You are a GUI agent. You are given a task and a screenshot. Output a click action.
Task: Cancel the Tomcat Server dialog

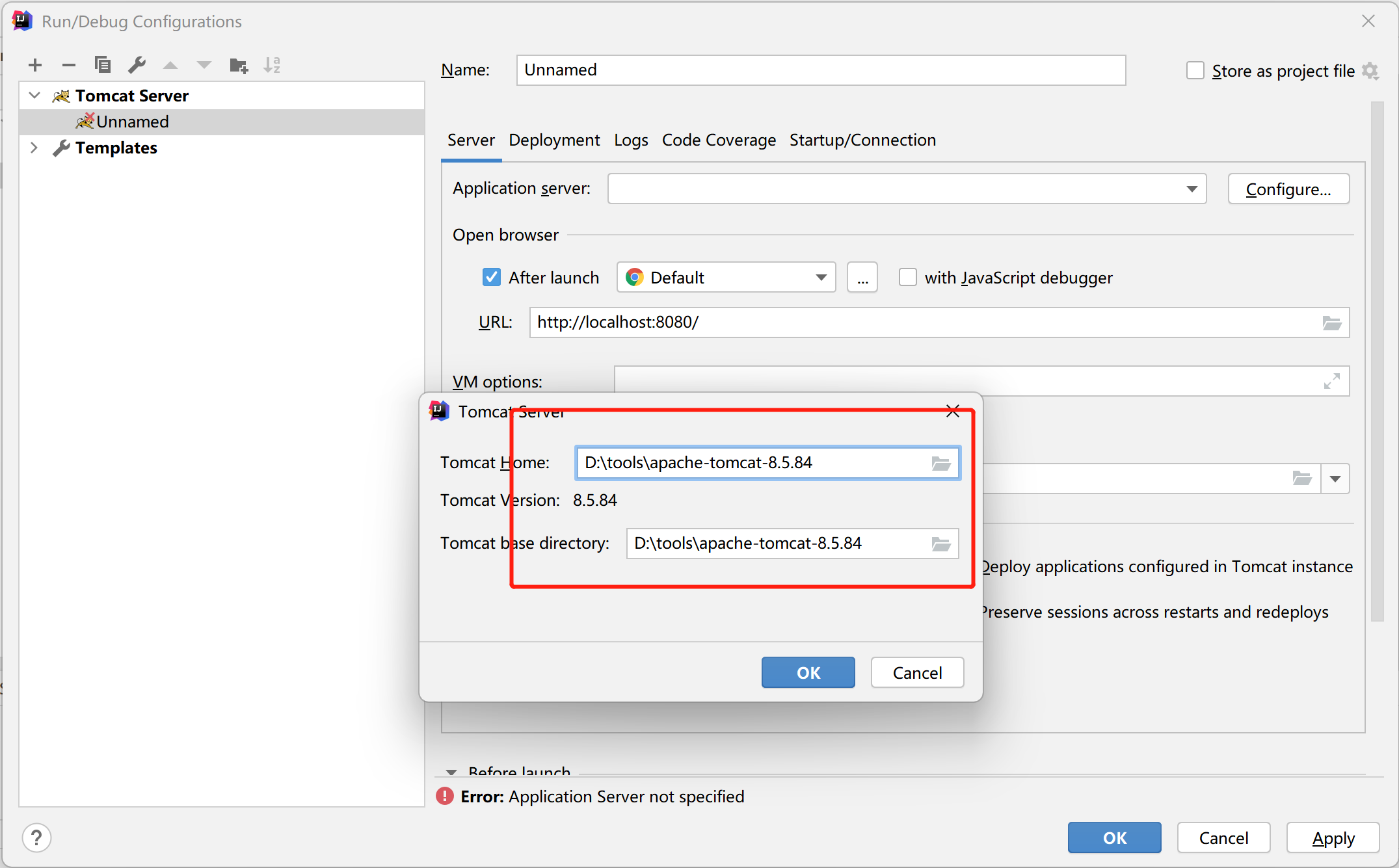pyautogui.click(x=917, y=672)
